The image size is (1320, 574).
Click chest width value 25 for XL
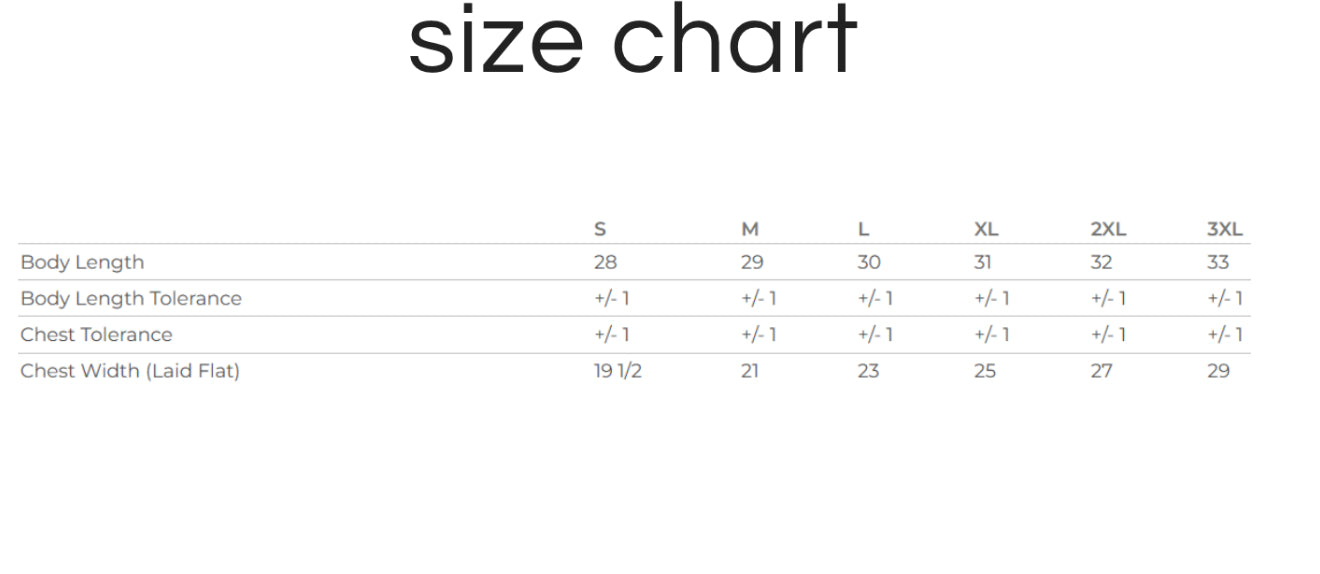(985, 371)
